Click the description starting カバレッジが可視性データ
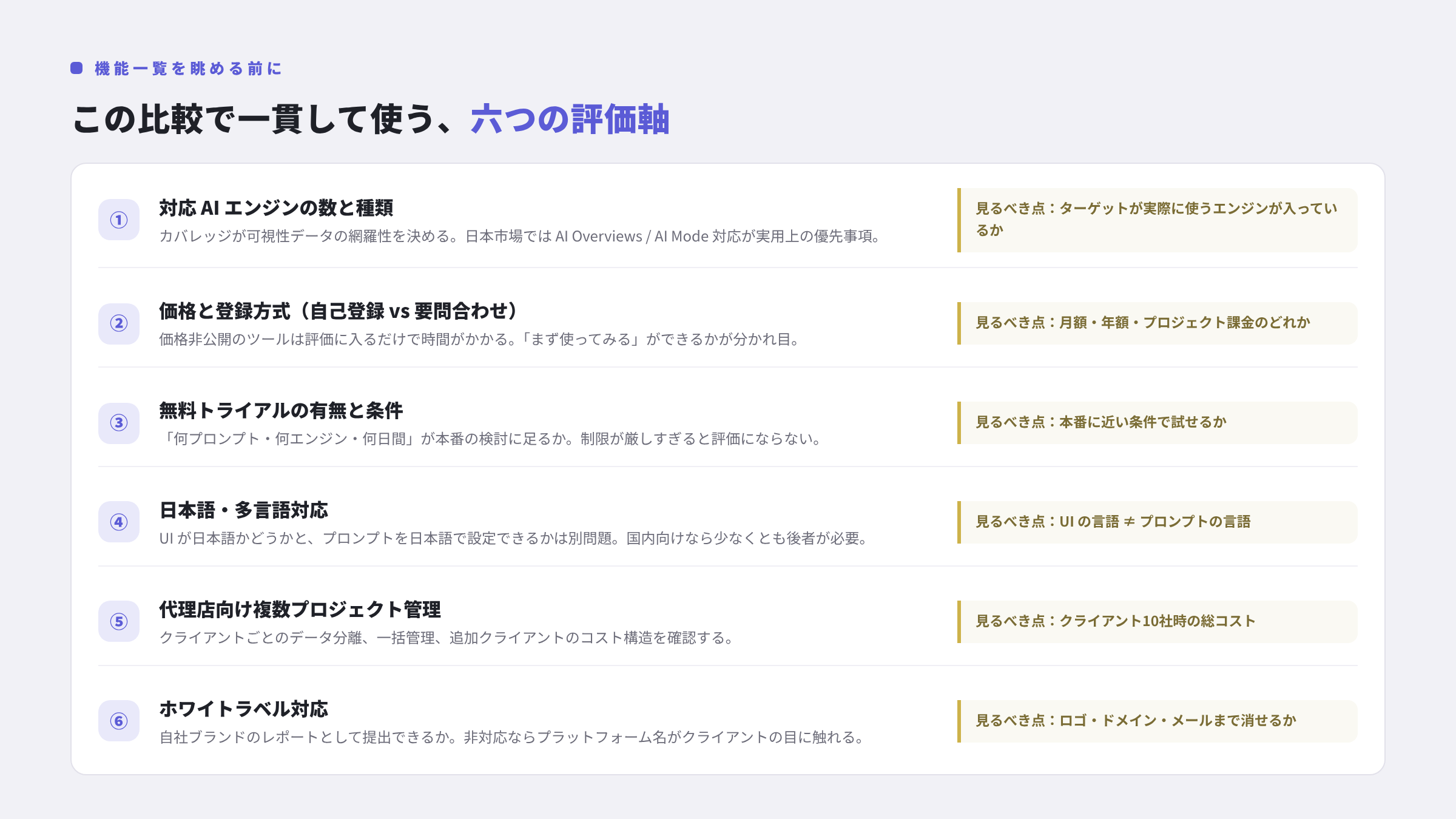 tap(521, 236)
